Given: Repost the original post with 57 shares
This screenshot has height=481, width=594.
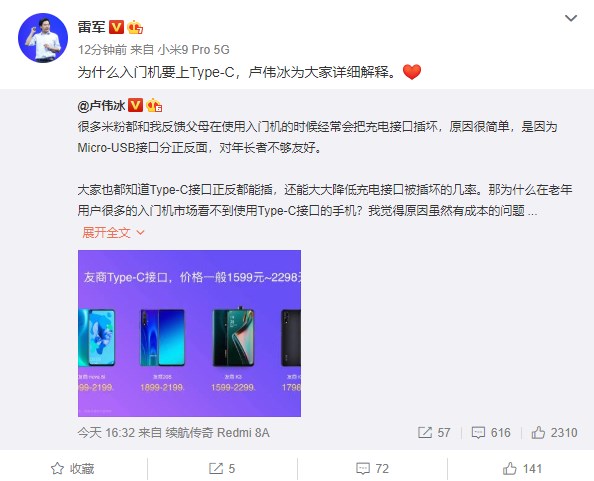Looking at the screenshot, I should tap(434, 433).
